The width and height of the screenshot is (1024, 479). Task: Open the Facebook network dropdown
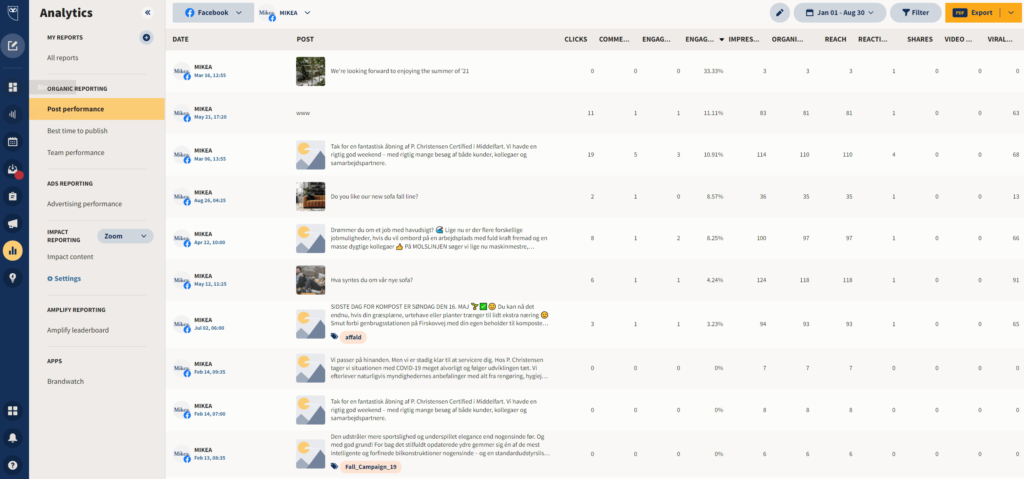coord(212,13)
